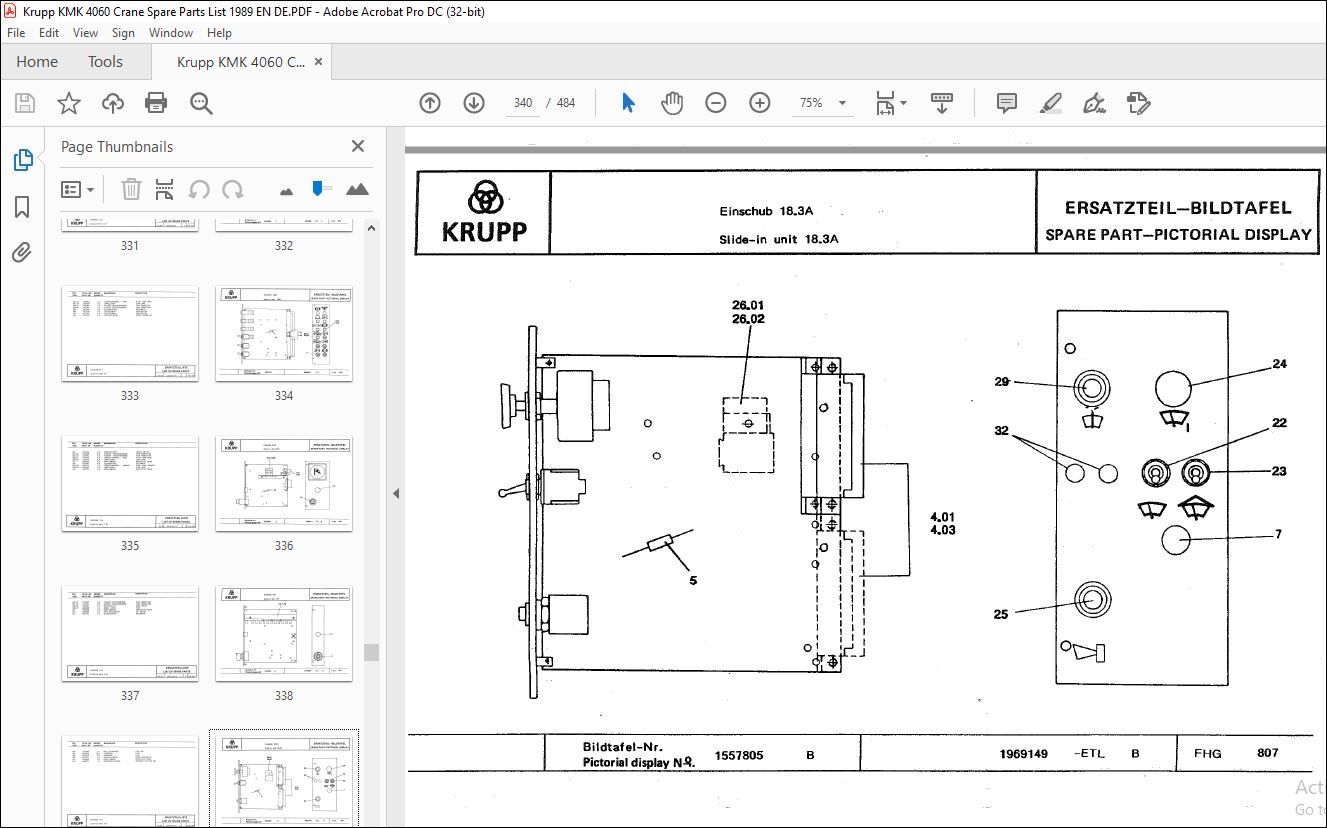
Task: Toggle the Page Thumbnails panel icon
Action: tap(22, 160)
